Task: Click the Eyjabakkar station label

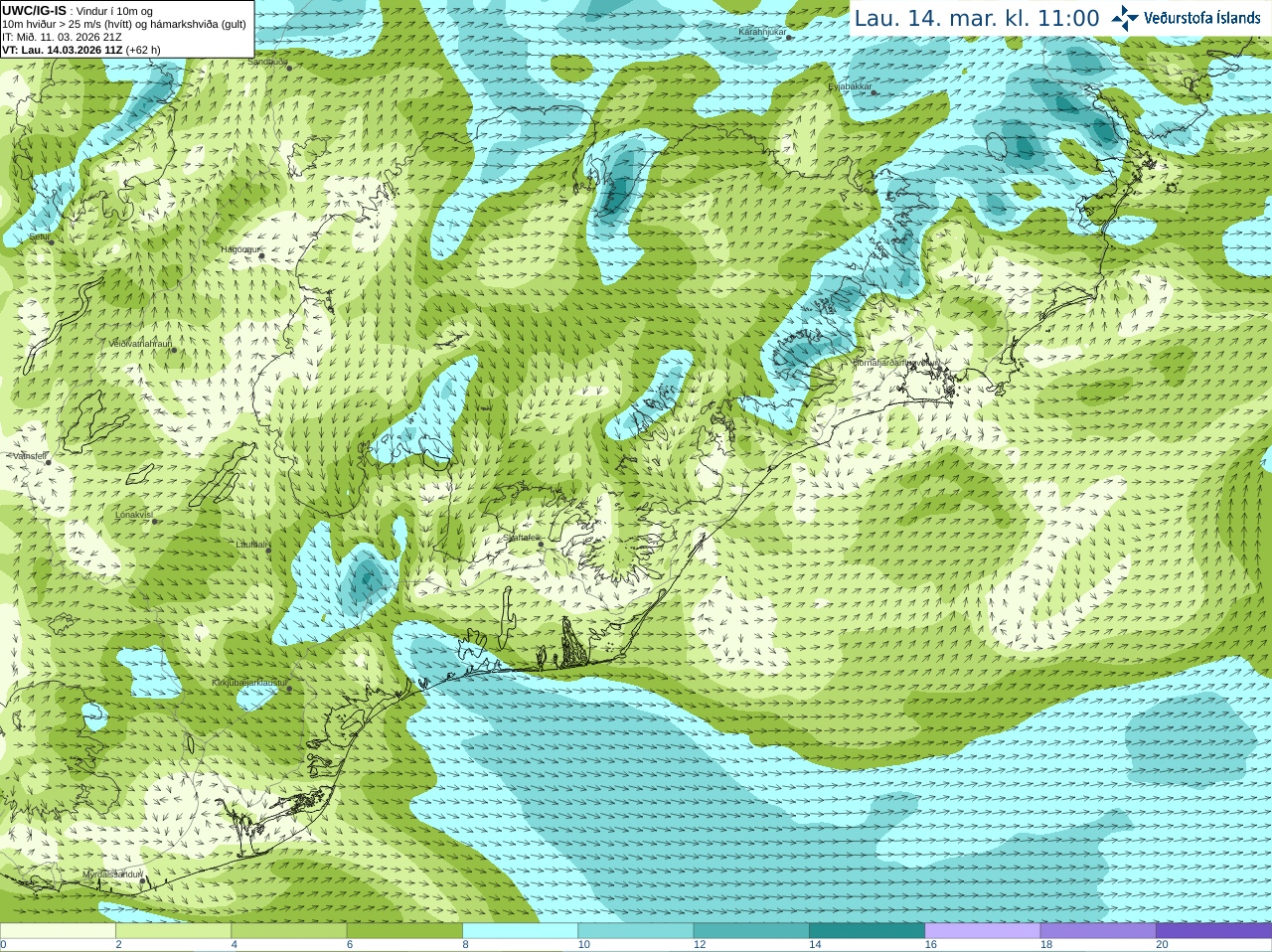Action: click(x=850, y=86)
